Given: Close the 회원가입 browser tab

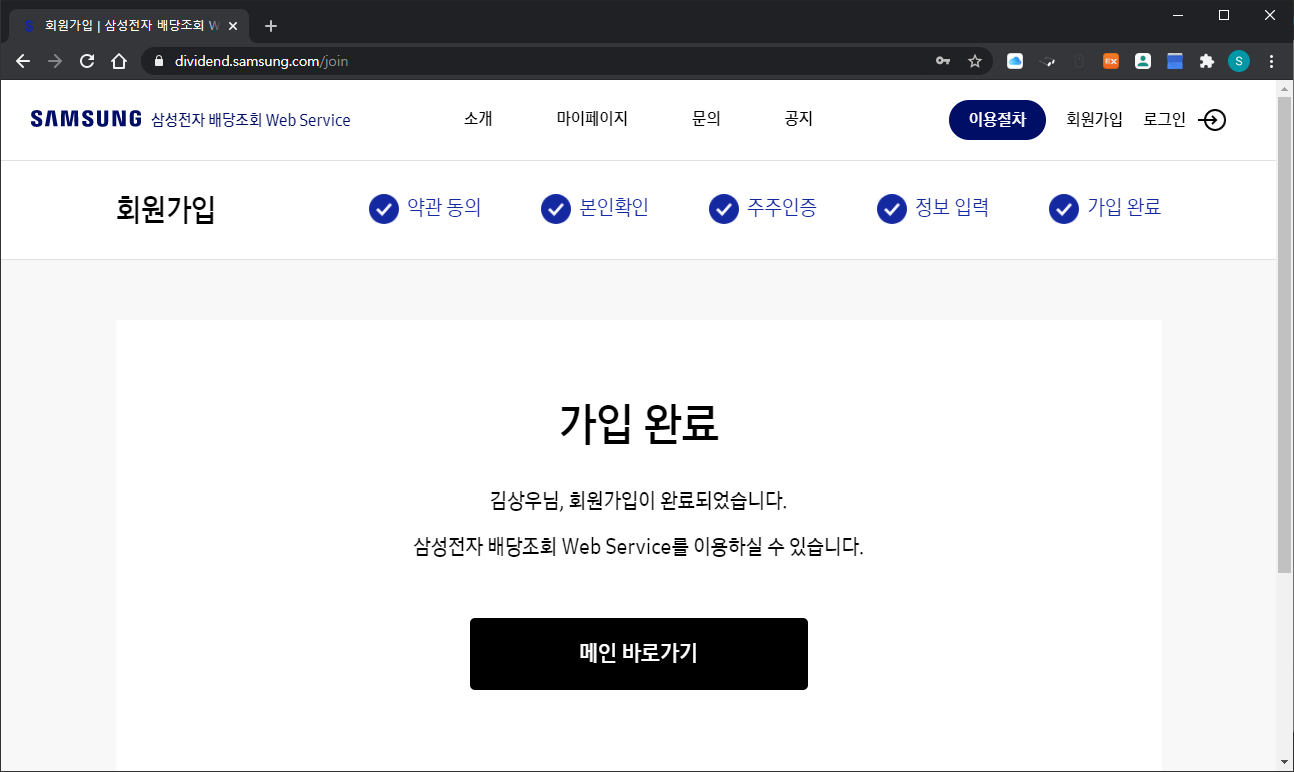Looking at the screenshot, I should [233, 26].
